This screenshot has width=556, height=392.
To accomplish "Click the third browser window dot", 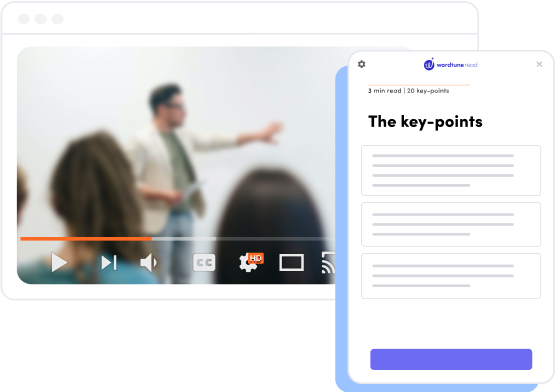I will [58, 19].
